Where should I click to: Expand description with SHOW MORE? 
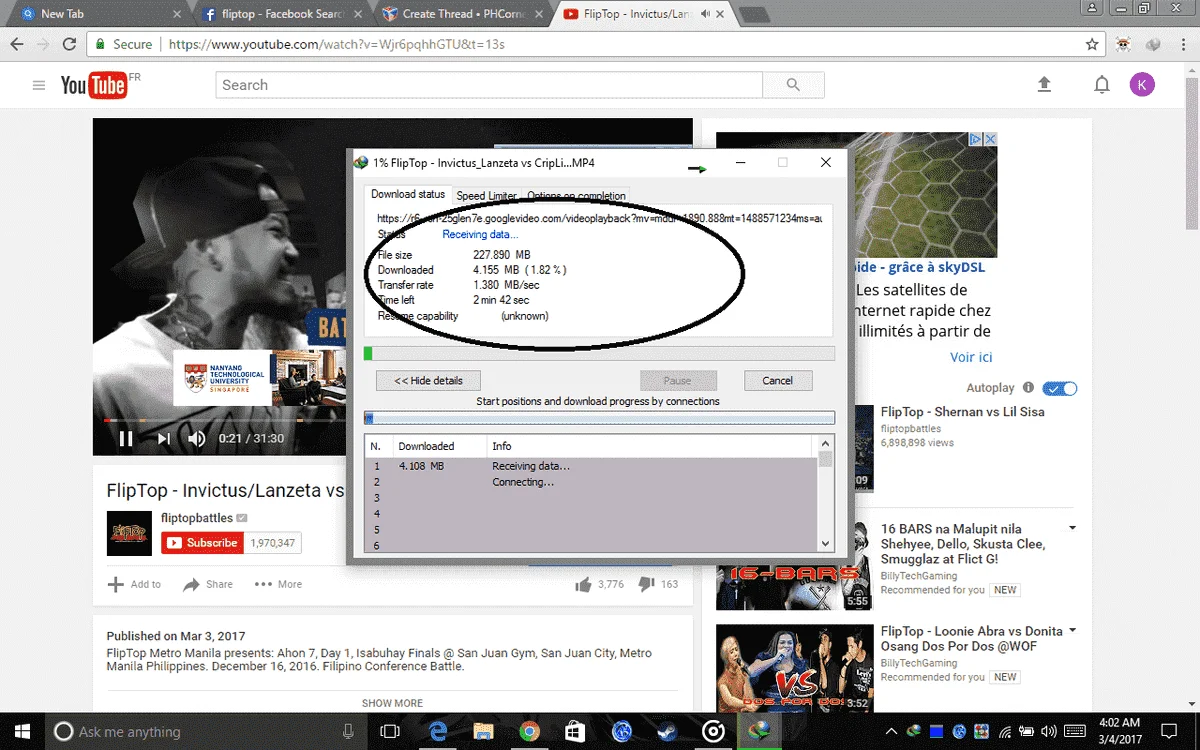pyautogui.click(x=392, y=703)
